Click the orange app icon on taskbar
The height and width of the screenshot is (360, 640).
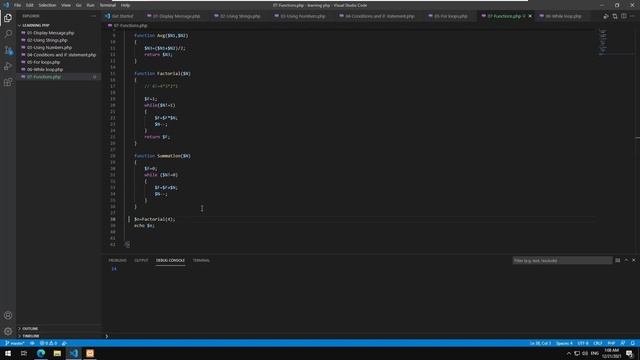coord(90,353)
